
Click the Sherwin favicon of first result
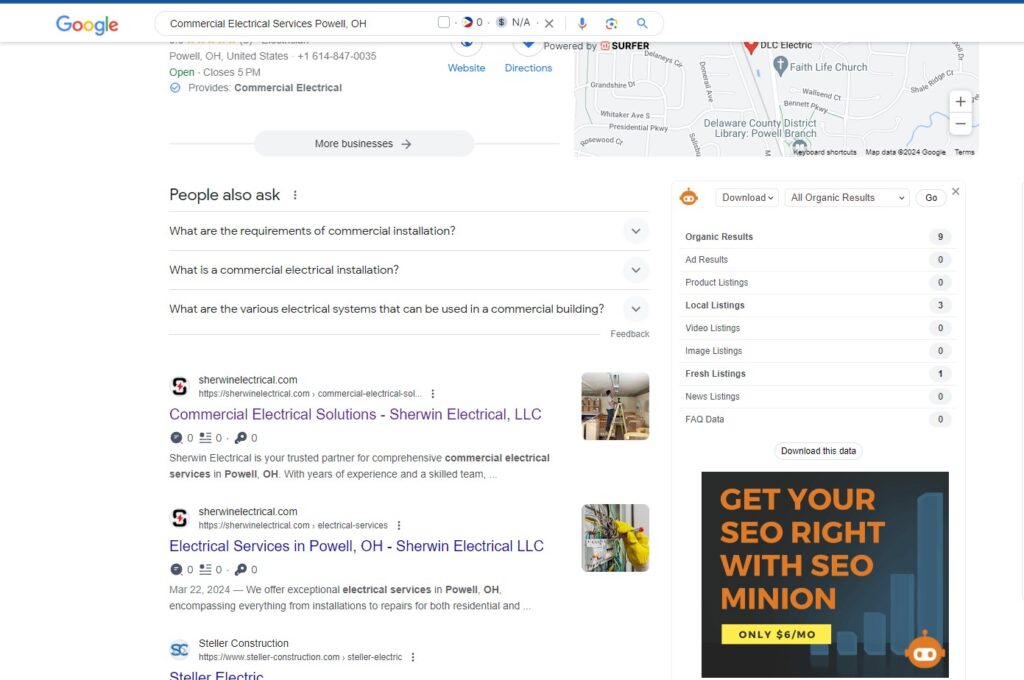click(179, 386)
